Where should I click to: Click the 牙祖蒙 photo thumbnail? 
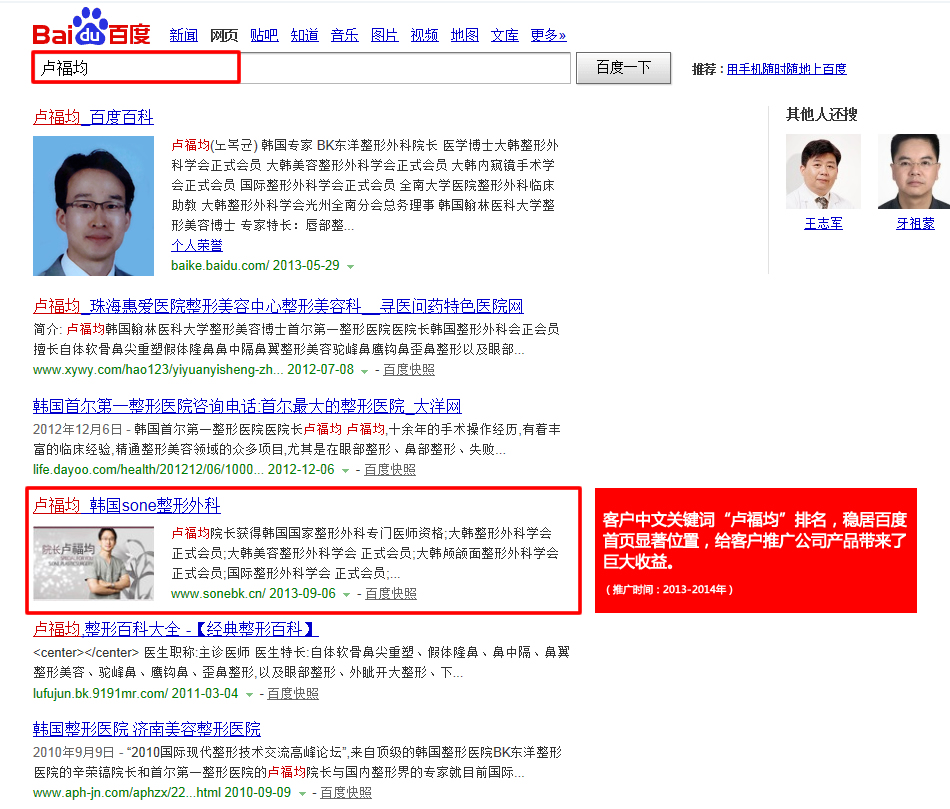(914, 171)
